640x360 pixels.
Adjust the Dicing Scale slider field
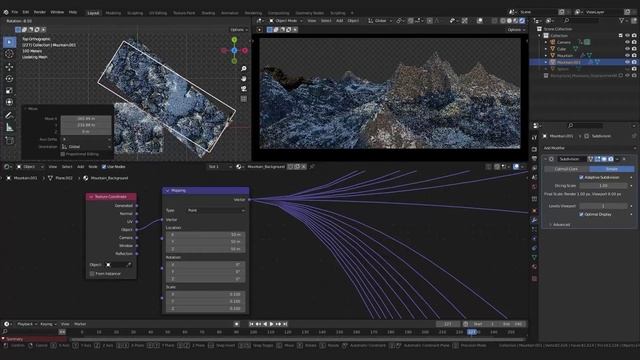pos(603,186)
